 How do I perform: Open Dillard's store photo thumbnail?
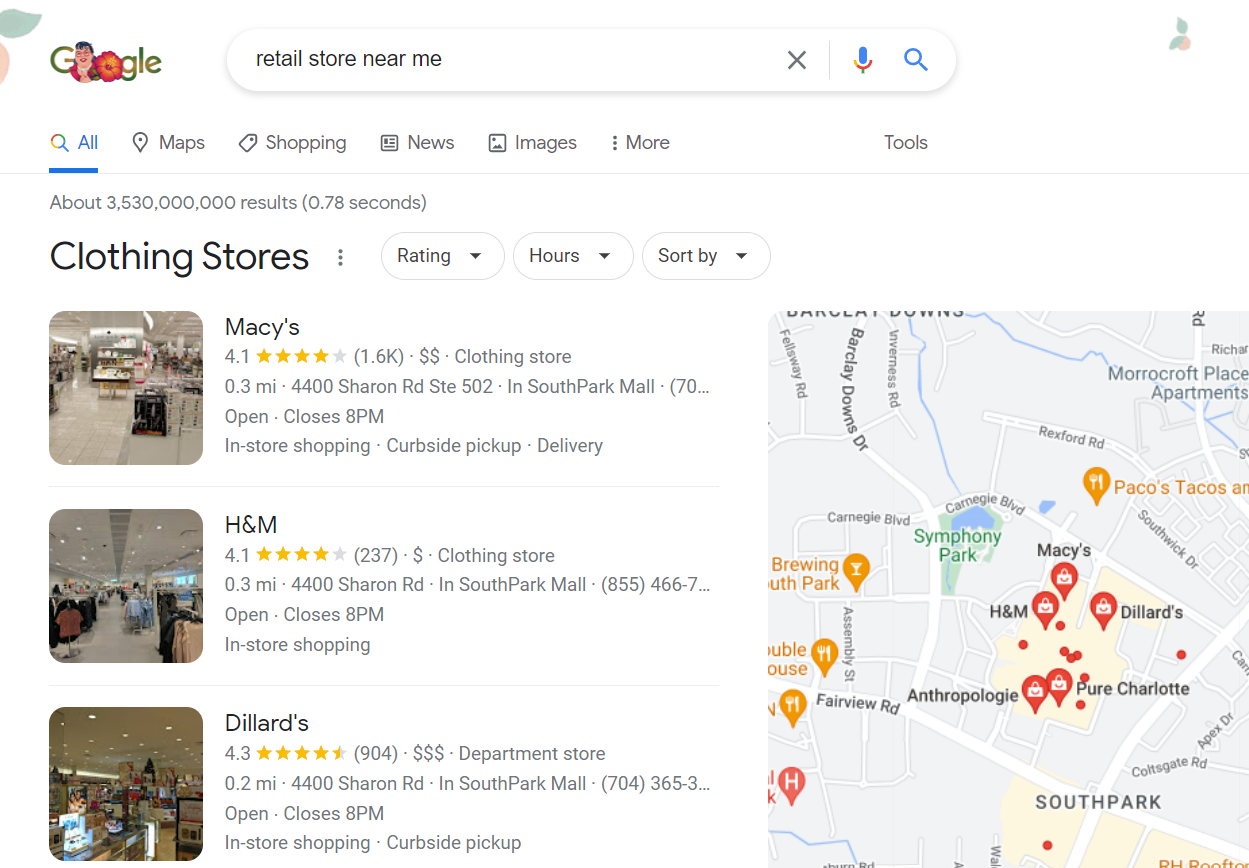coord(126,784)
